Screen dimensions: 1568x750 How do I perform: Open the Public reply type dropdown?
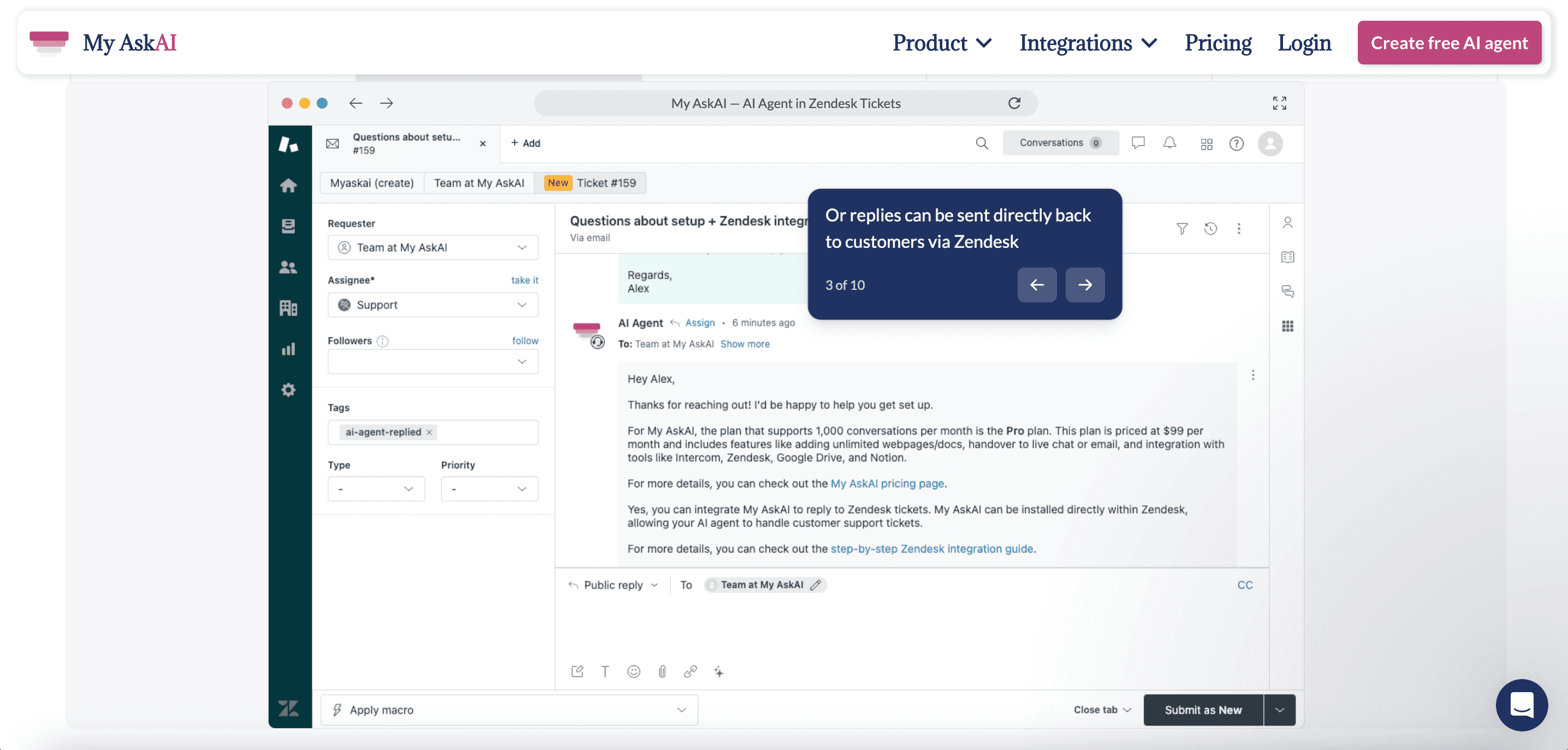coord(614,585)
